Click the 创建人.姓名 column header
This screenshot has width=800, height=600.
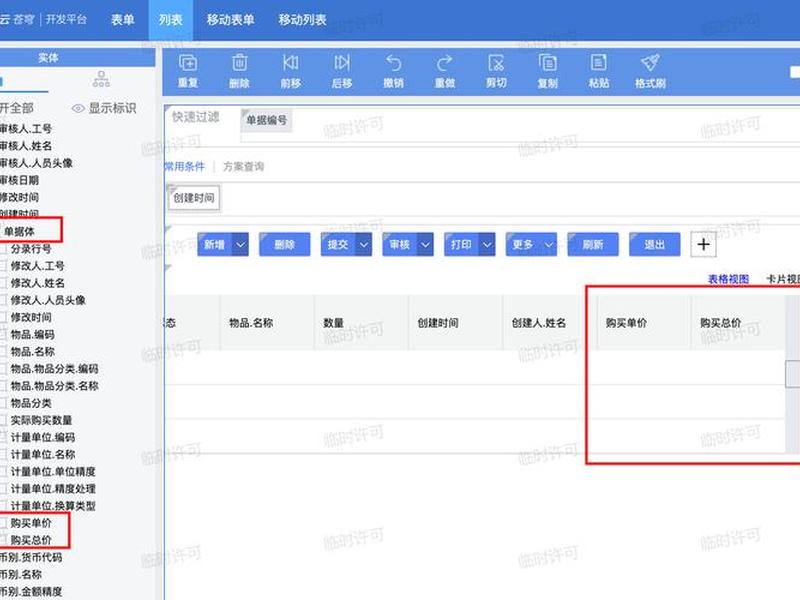[549, 323]
